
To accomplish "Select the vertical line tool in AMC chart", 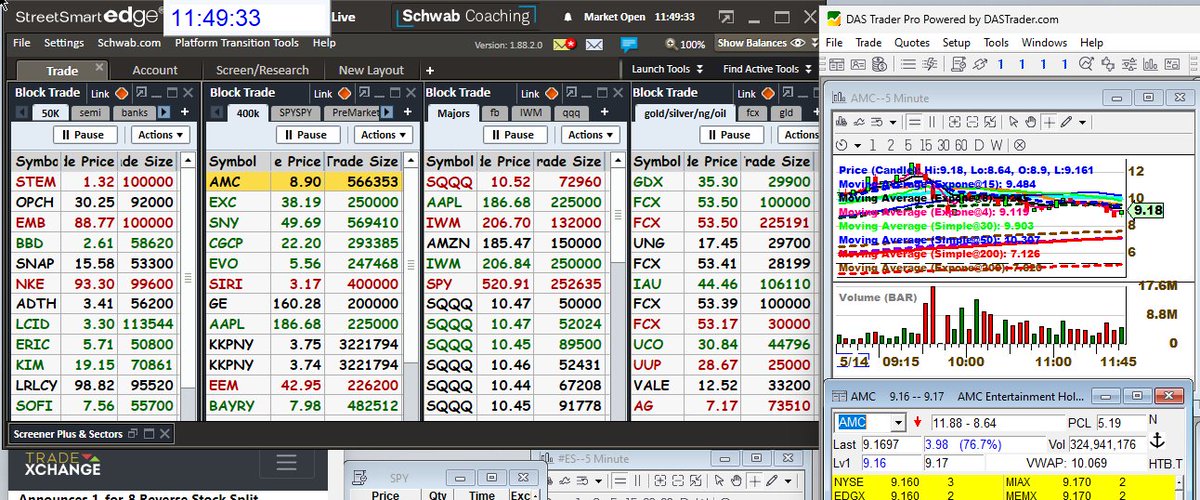I will point(931,122).
